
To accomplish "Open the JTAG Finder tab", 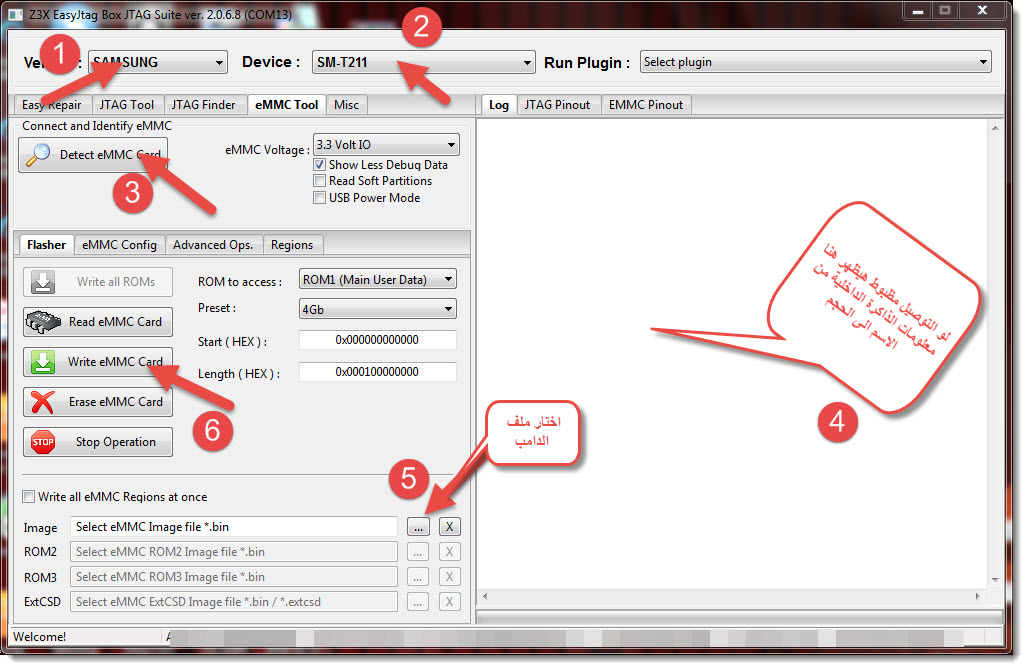I will click(203, 105).
